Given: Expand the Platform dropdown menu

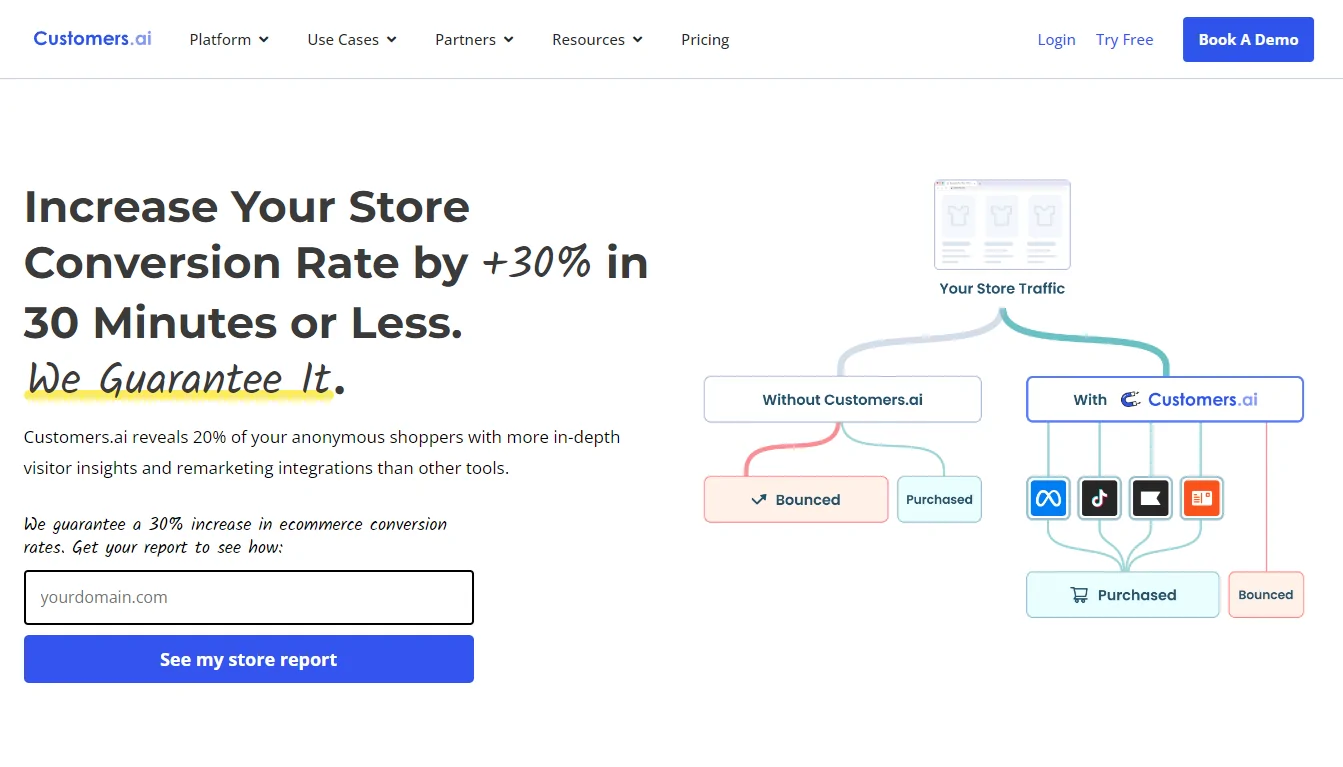Looking at the screenshot, I should (229, 40).
